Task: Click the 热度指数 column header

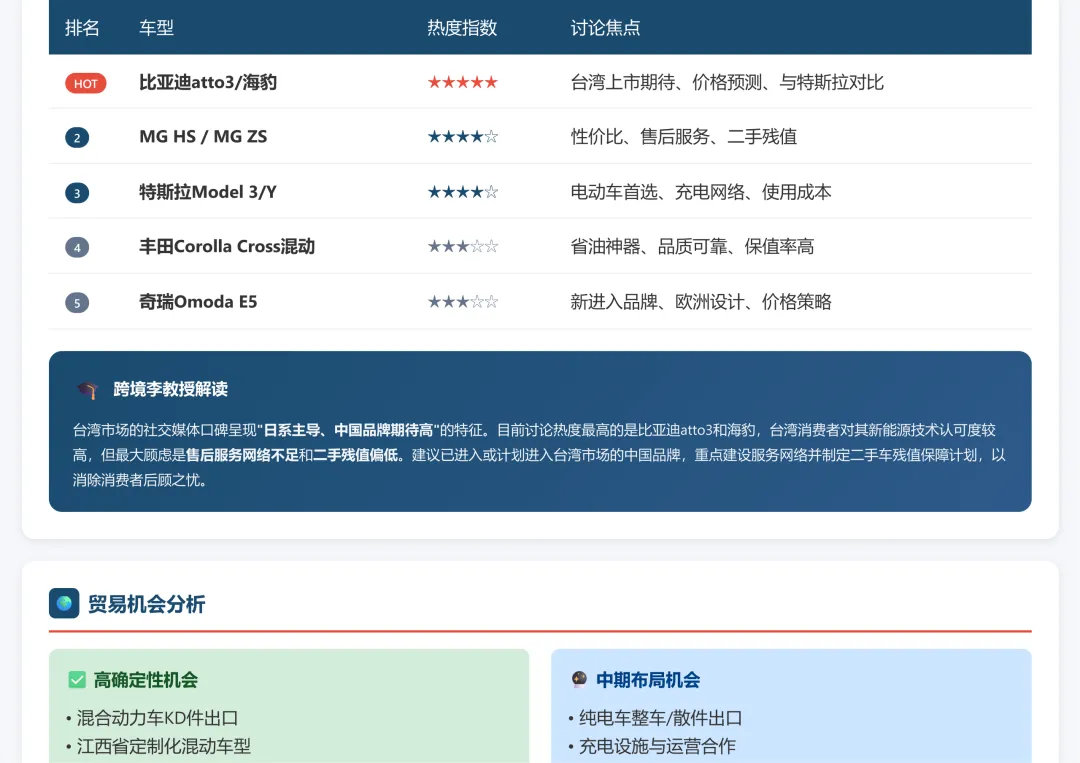Action: coord(460,28)
